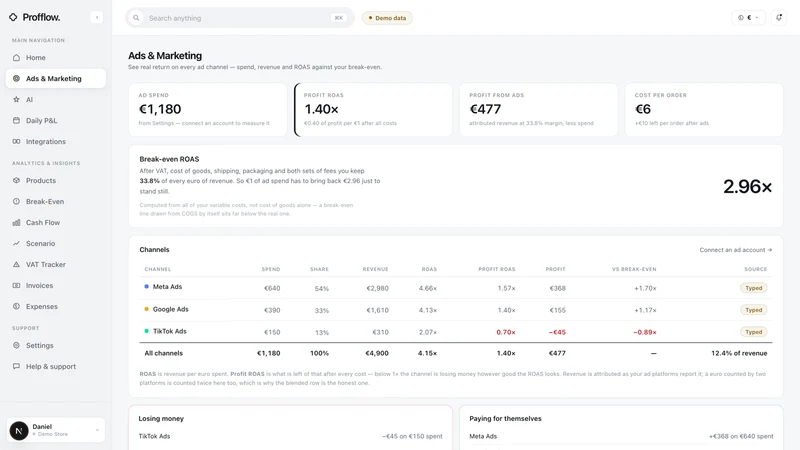Screen dimensions: 800x450
Task: Open the VAT Tracker page
Action: [x=56, y=264]
